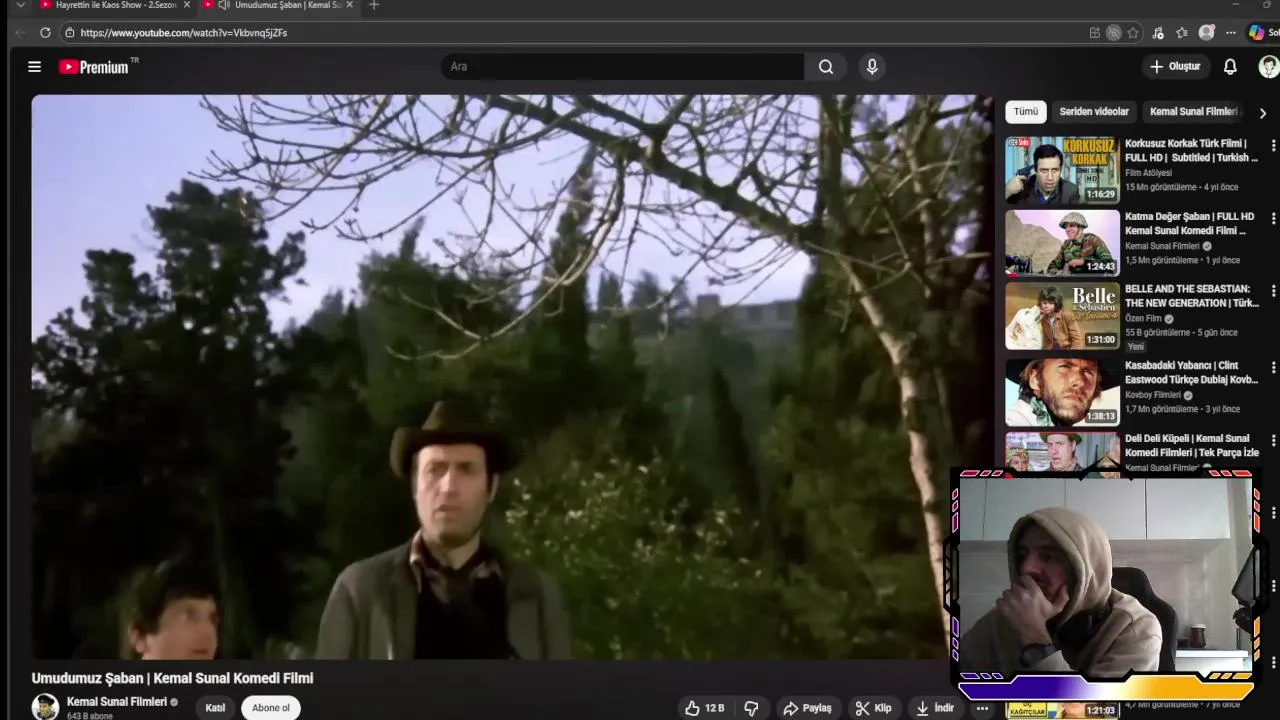This screenshot has height=720, width=1280.
Task: Open browser settings three-dot menu
Action: [1231, 33]
